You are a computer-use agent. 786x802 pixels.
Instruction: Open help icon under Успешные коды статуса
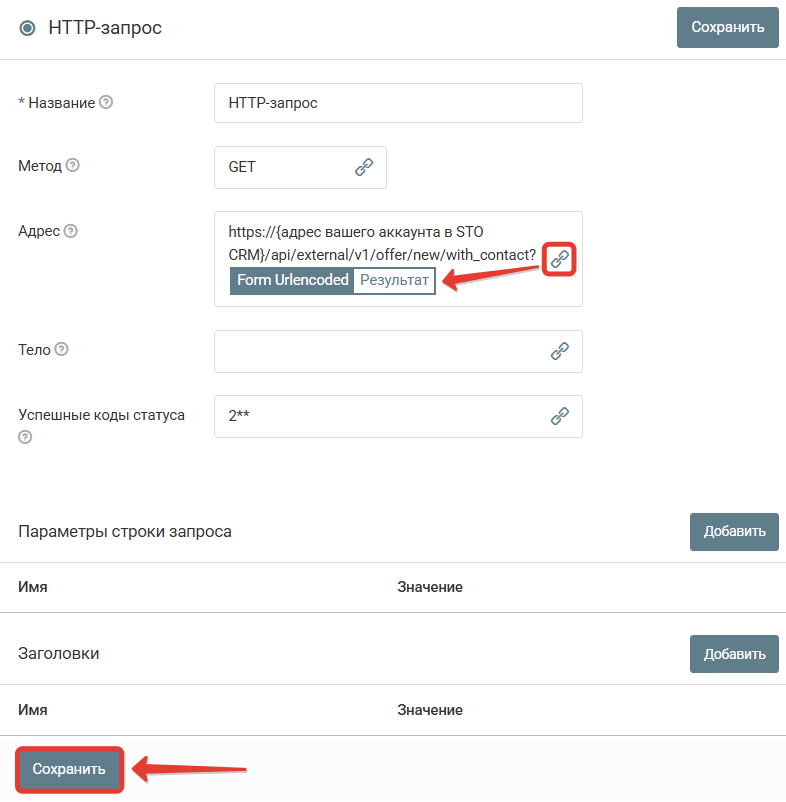(25, 437)
